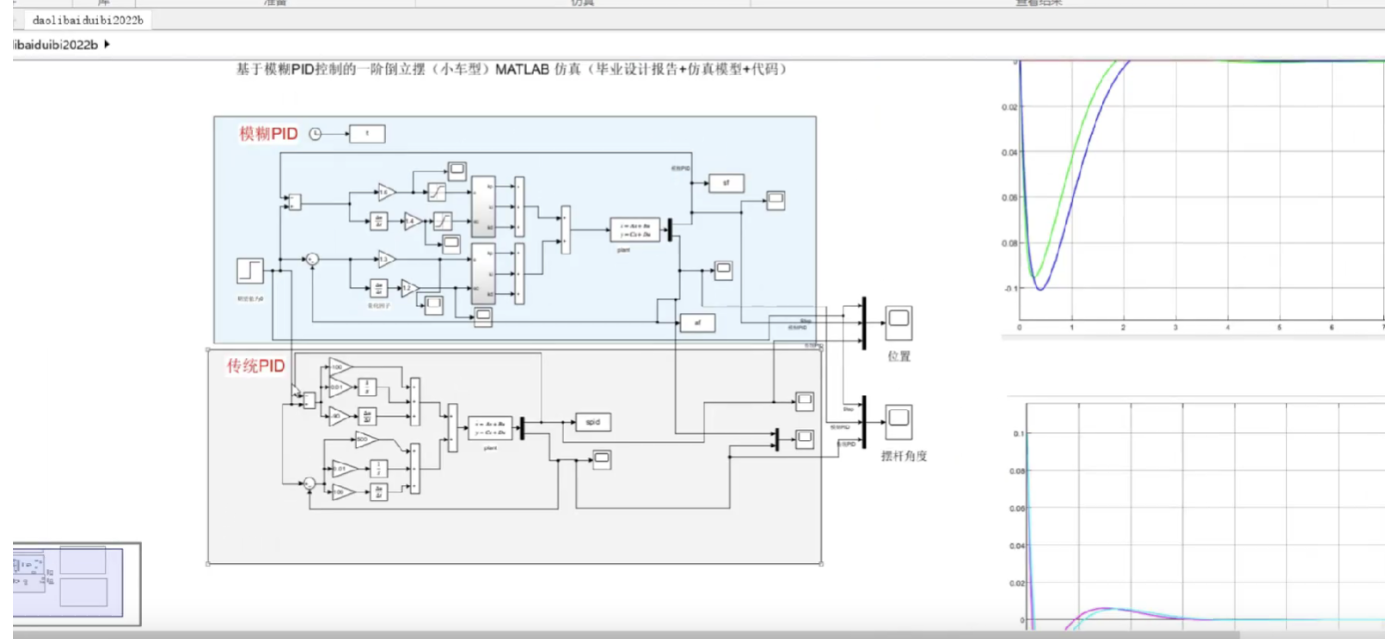This screenshot has height=639, width=1386.
Task: Expand the breadcrumb arrow after model name
Action: pyautogui.click(x=107, y=45)
